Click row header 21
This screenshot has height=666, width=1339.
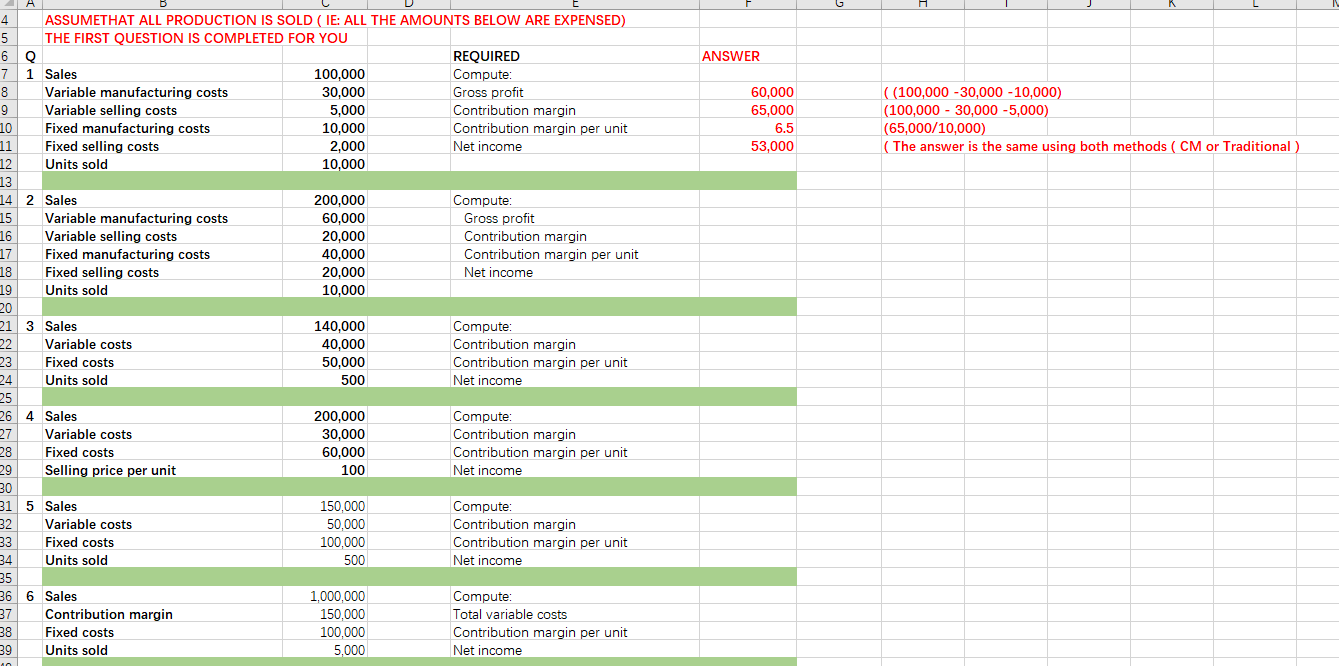[9, 326]
